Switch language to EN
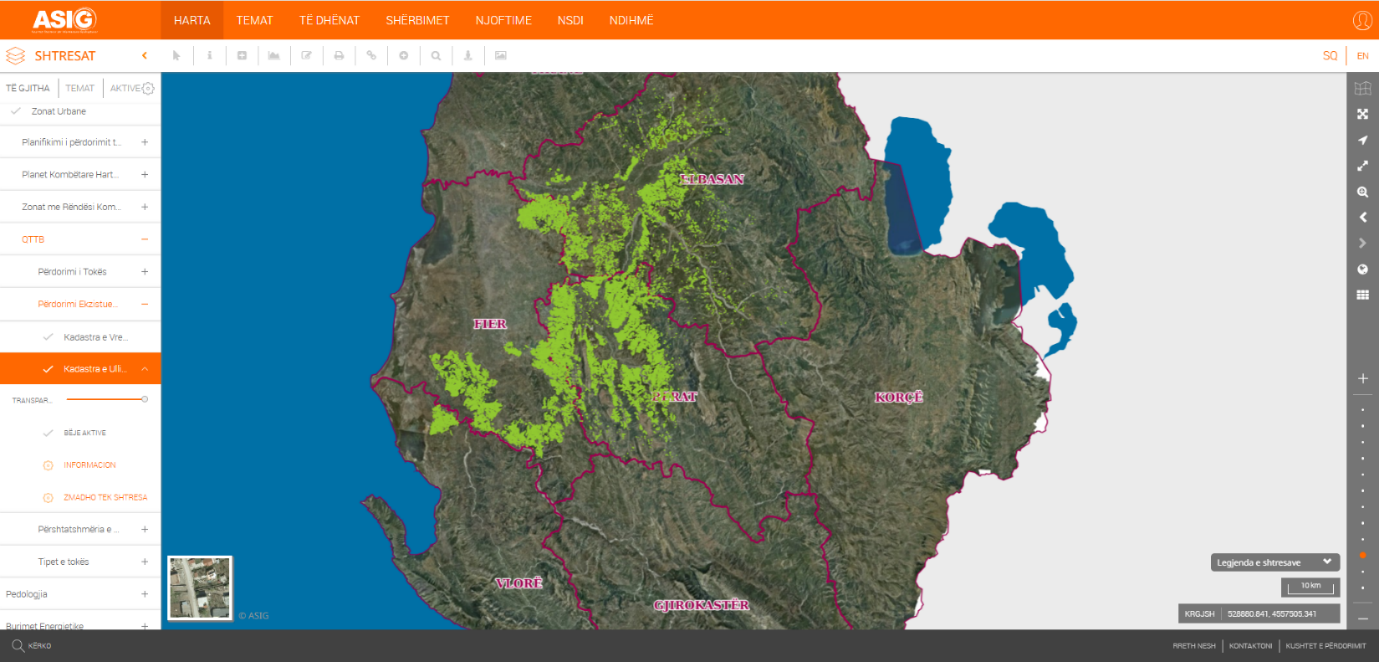Viewport: 1379px width, 662px height. click(x=1362, y=56)
